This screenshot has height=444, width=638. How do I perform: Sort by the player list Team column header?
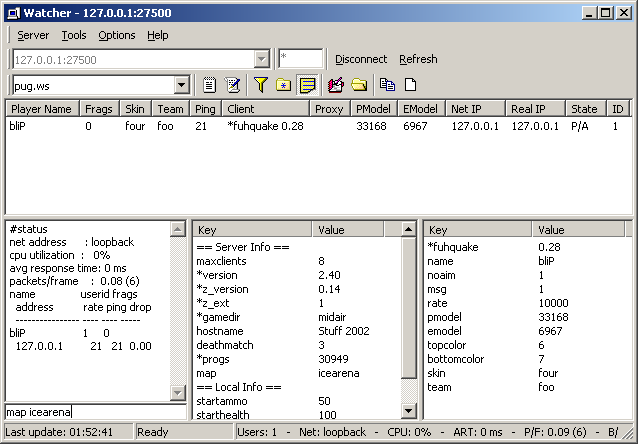pyautogui.click(x=170, y=109)
